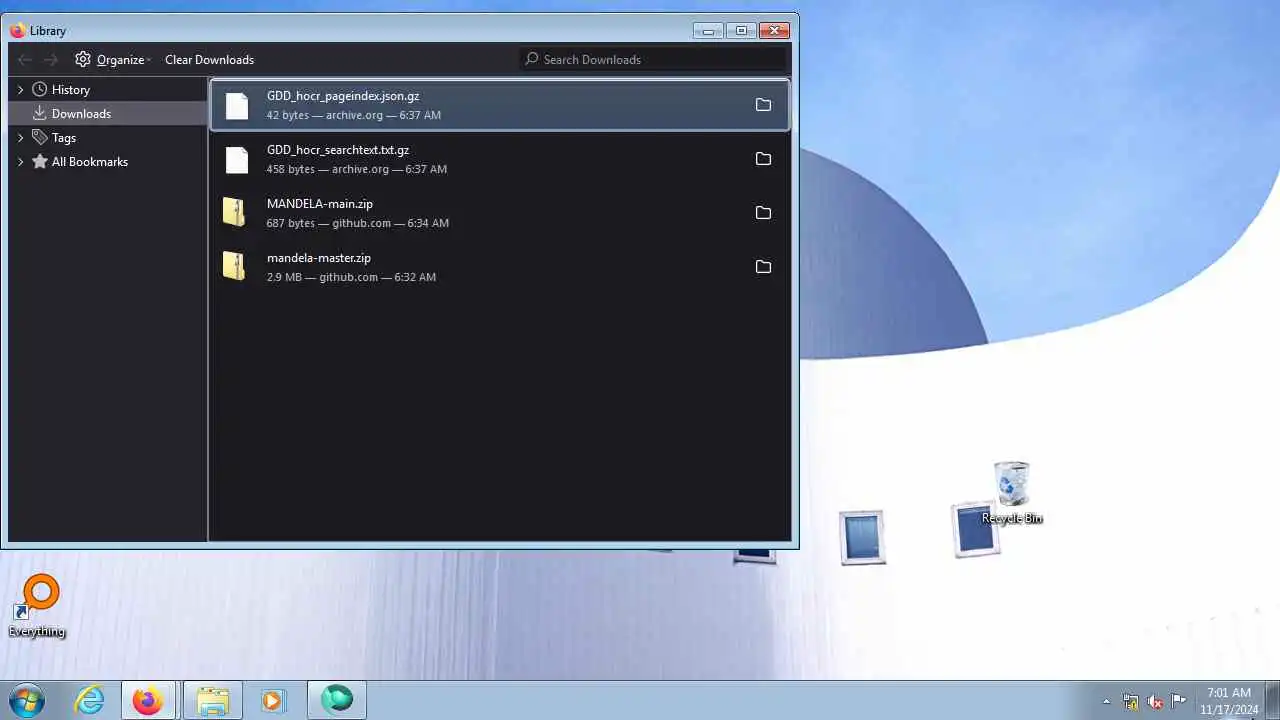Click the search magnifier icon
Image resolution: width=1280 pixels, height=720 pixels.
point(532,59)
